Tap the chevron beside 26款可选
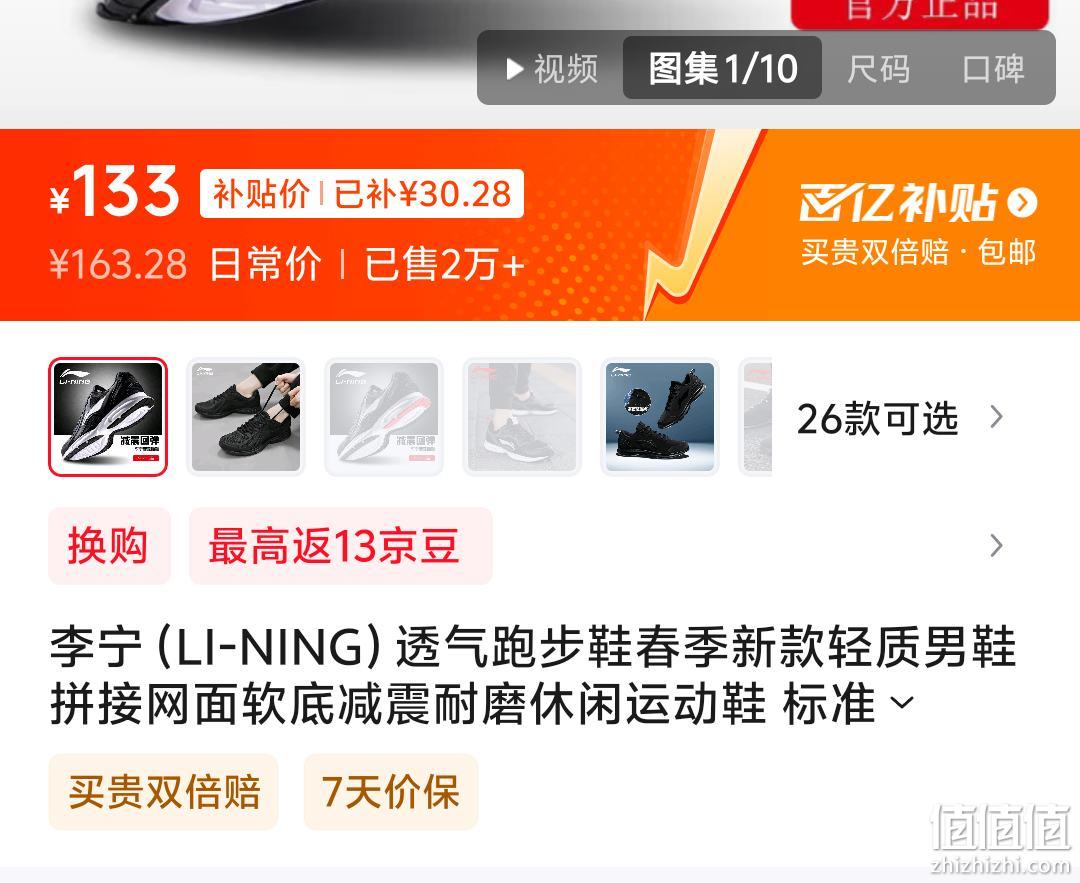This screenshot has height=883, width=1080. coord(996,417)
